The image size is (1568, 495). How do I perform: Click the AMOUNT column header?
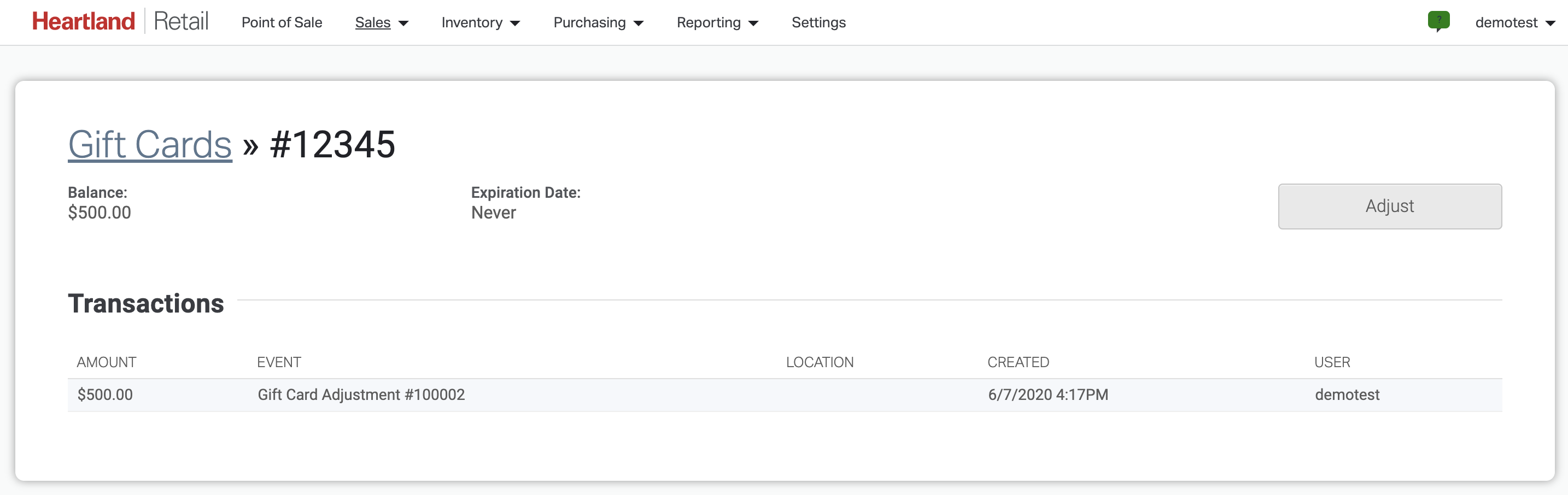click(x=107, y=362)
